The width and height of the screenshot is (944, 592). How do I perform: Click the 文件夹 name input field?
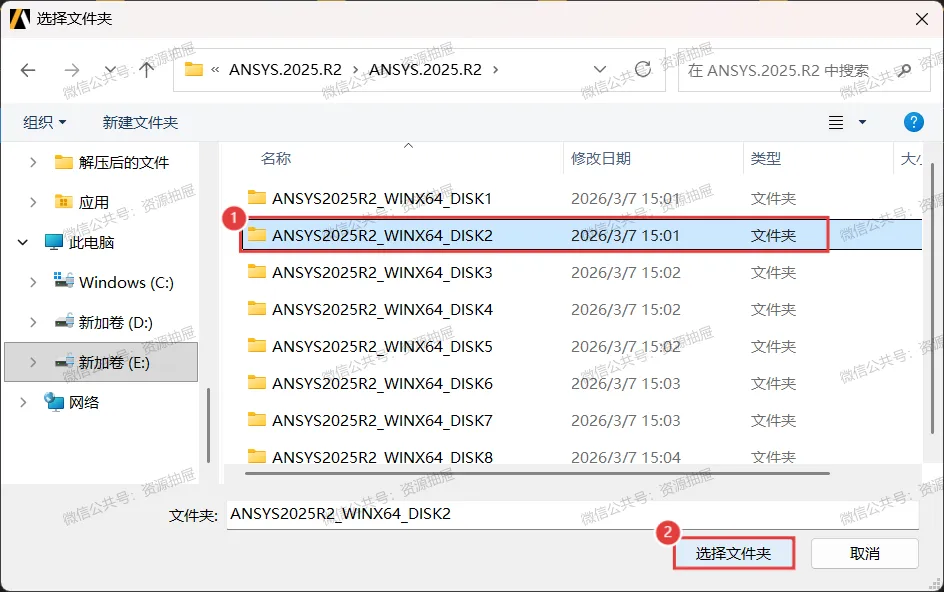[x=573, y=514]
